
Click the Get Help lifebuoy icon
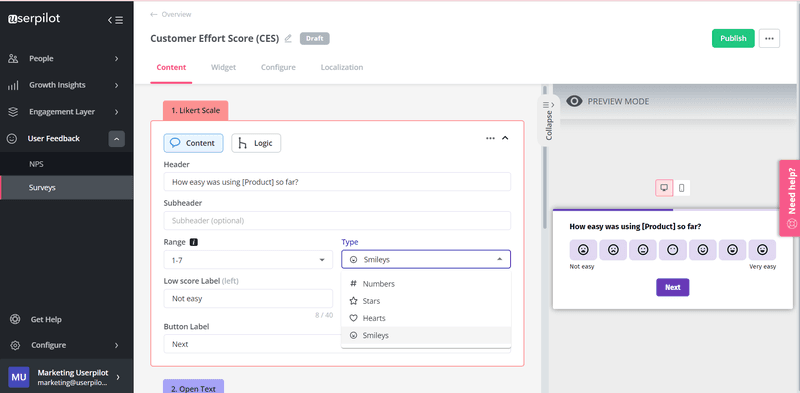pos(15,320)
